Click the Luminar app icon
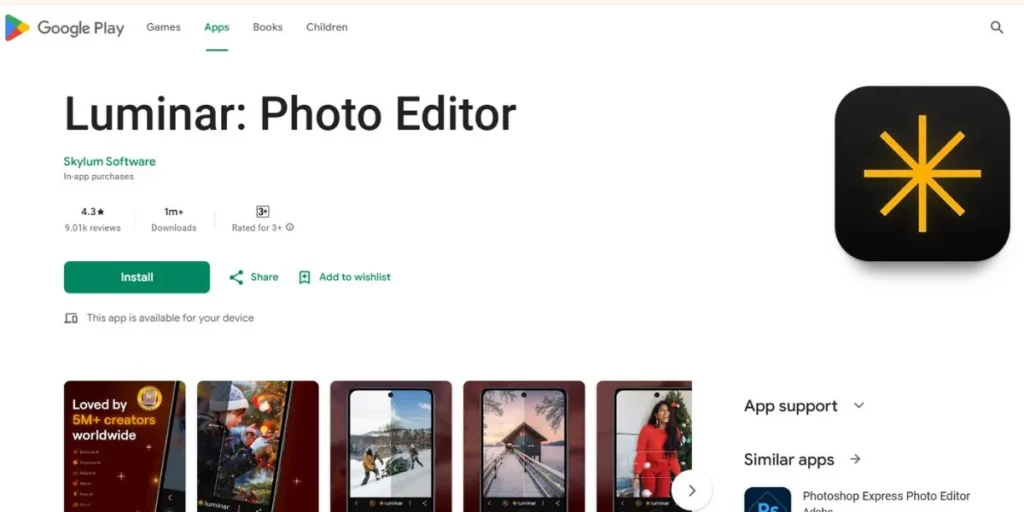Screen dimensions: 1024x512 click(922, 174)
